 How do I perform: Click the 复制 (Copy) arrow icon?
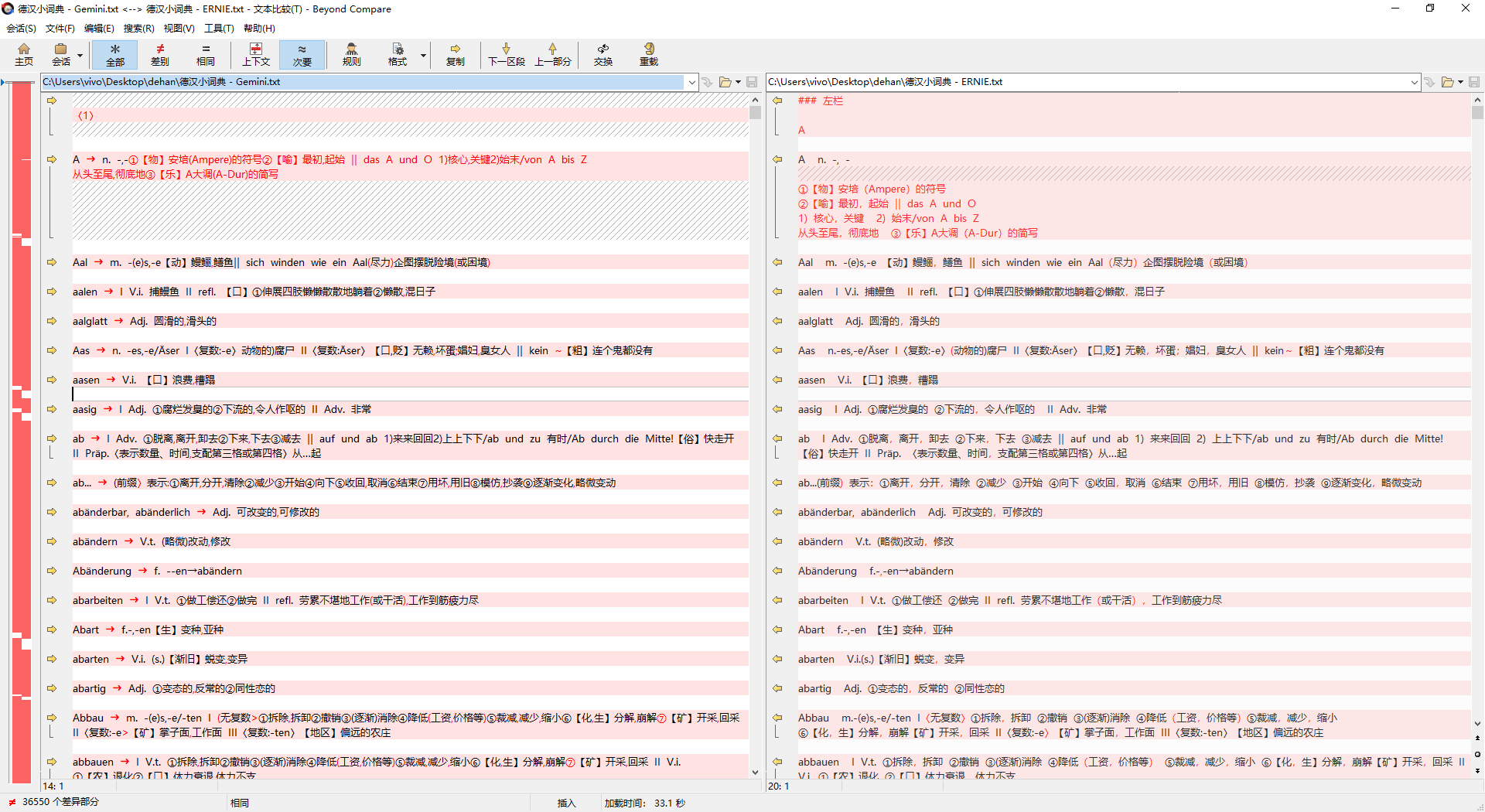click(x=455, y=54)
